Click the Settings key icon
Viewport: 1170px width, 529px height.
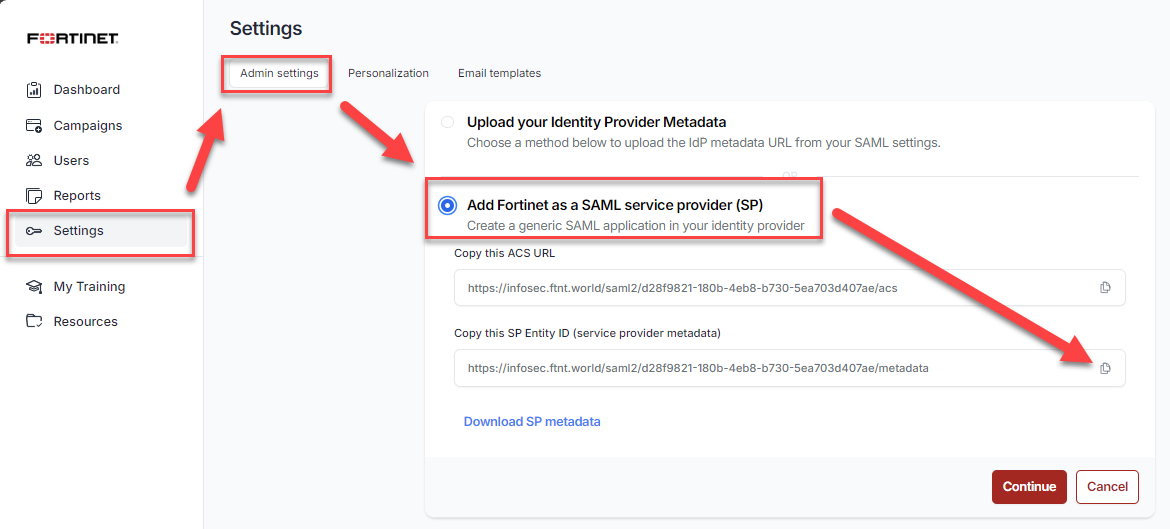point(34,231)
